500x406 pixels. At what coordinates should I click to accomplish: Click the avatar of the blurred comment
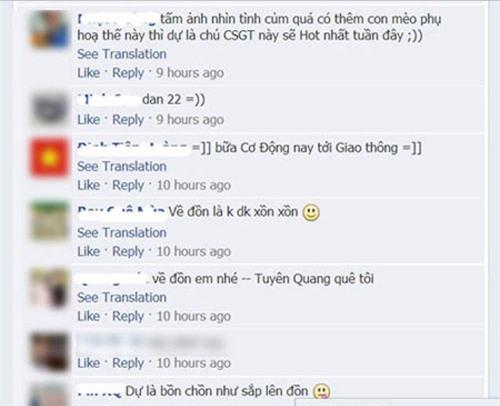49,352
